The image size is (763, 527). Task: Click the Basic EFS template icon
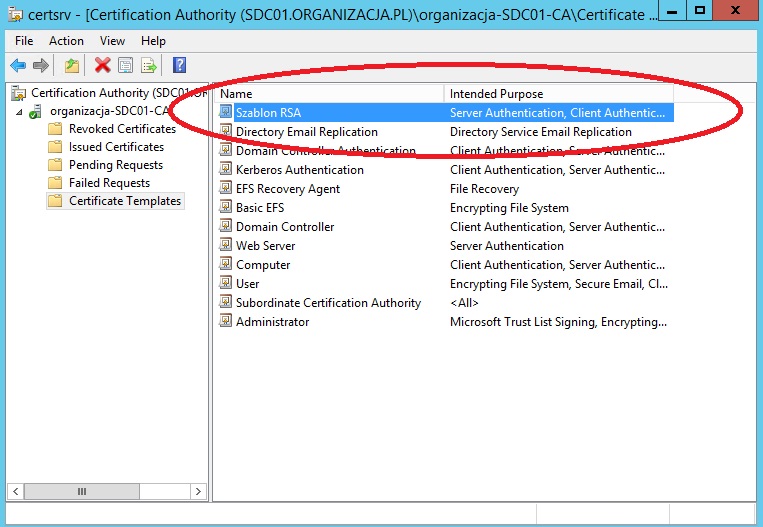coord(225,207)
